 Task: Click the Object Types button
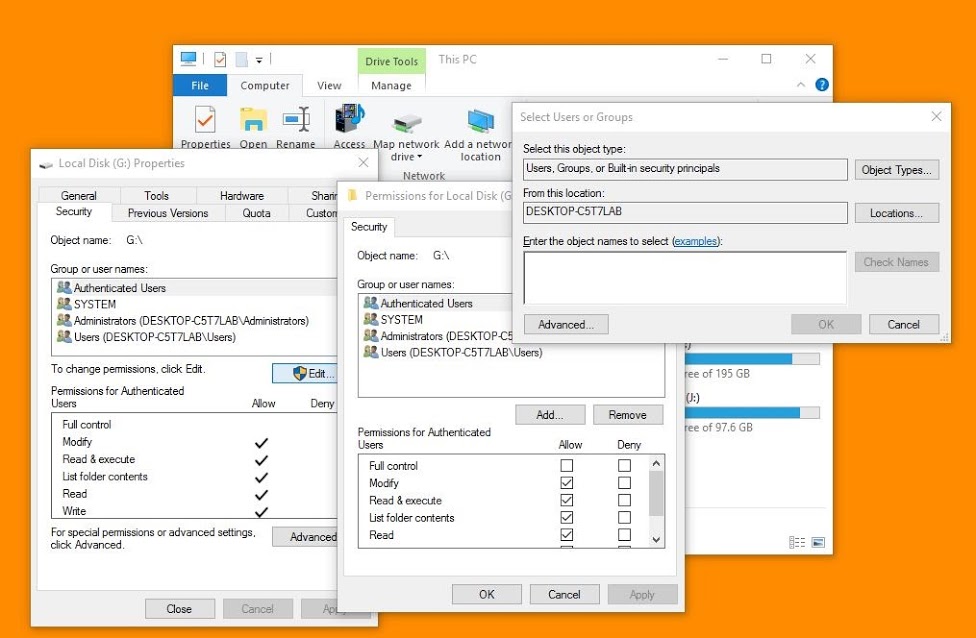pos(897,170)
